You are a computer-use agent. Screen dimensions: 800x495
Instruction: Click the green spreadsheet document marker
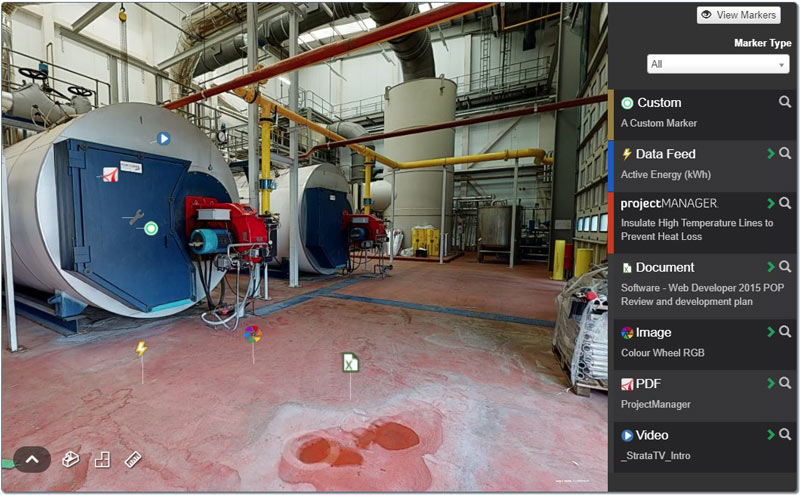[350, 363]
